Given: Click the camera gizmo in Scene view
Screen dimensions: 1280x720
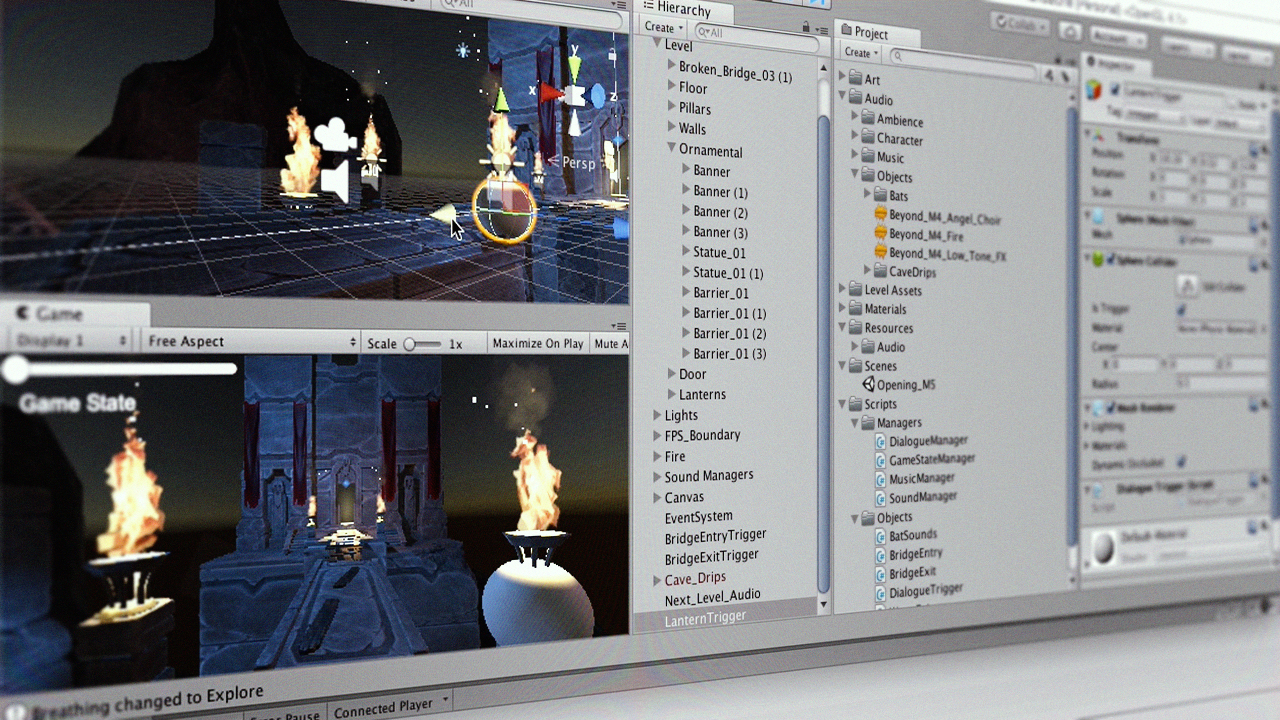Looking at the screenshot, I should click(334, 137).
